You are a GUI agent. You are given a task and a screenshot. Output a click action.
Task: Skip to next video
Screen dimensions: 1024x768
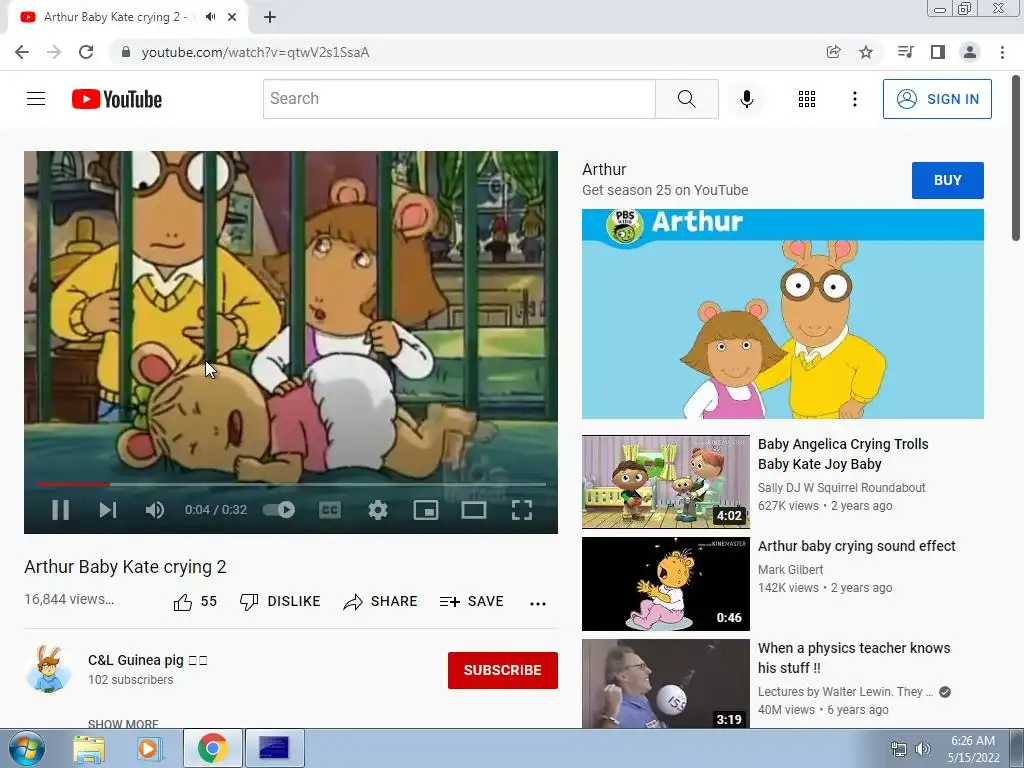[x=108, y=510]
